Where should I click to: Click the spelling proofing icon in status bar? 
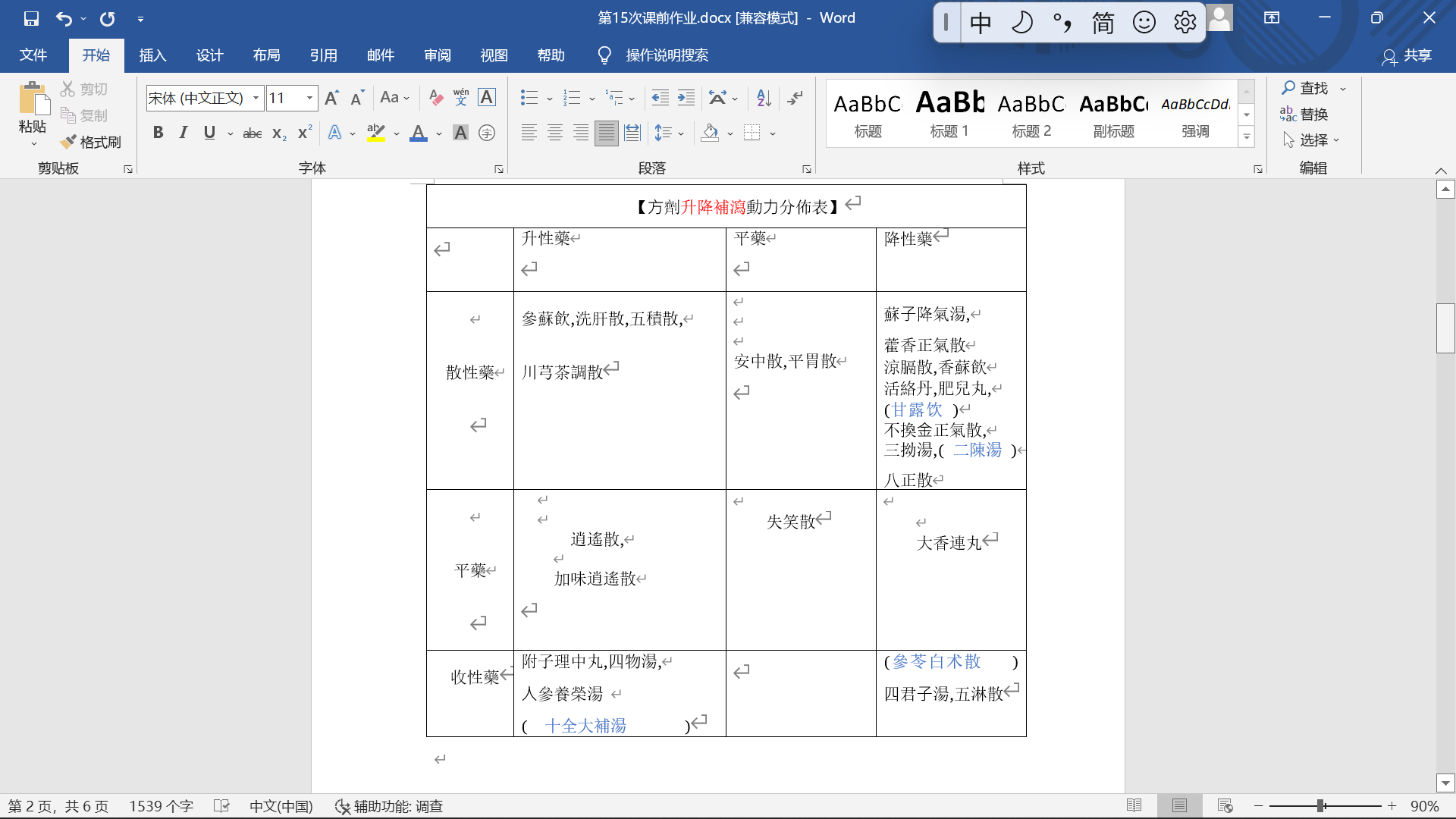coord(221,806)
